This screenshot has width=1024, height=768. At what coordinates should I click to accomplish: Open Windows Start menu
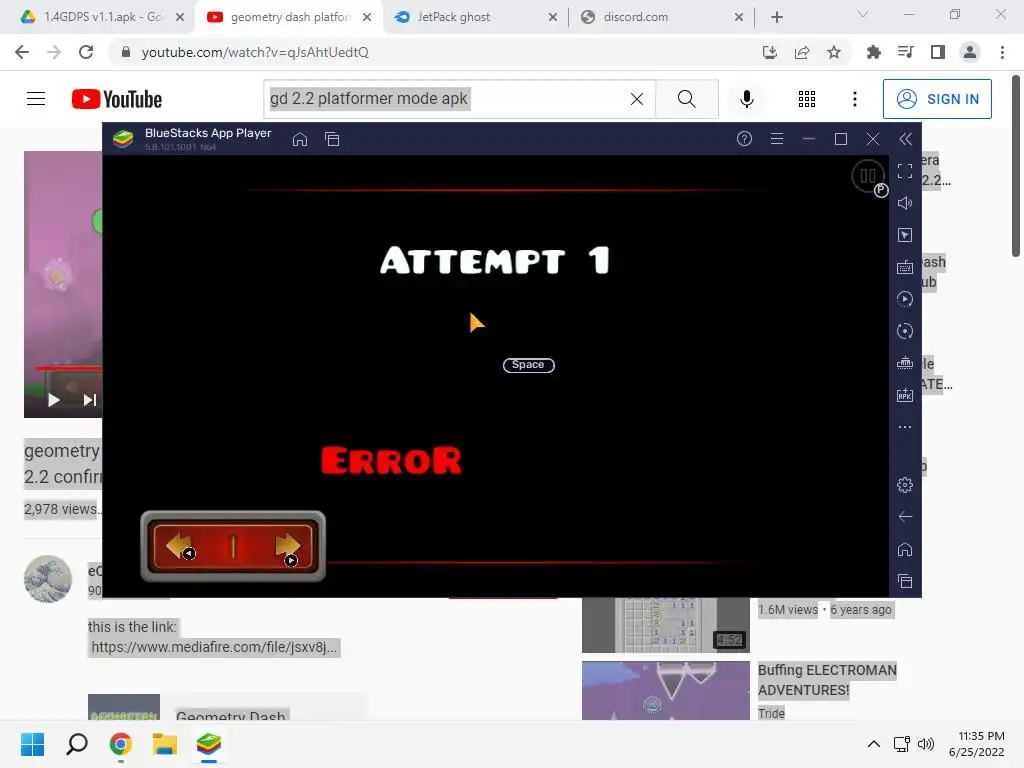pos(32,744)
